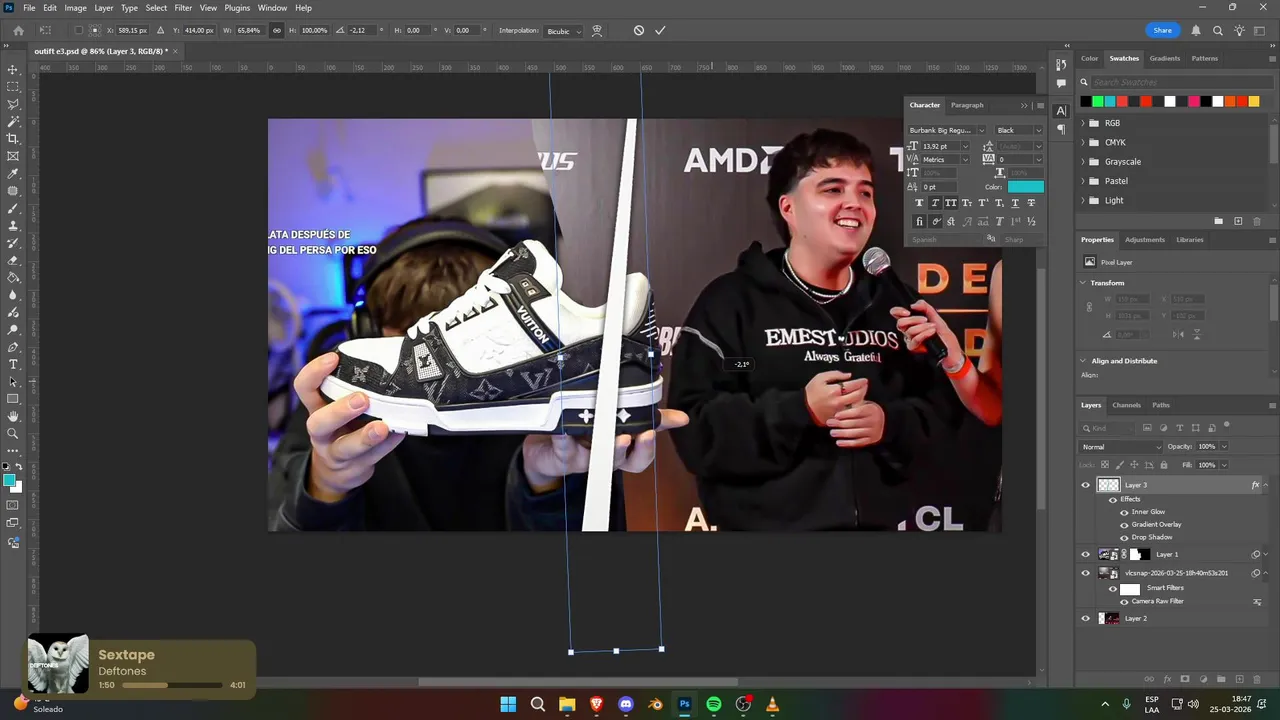Create a new layer in Layers panel
This screenshot has width=1280, height=720.
pyautogui.click(x=1240, y=679)
